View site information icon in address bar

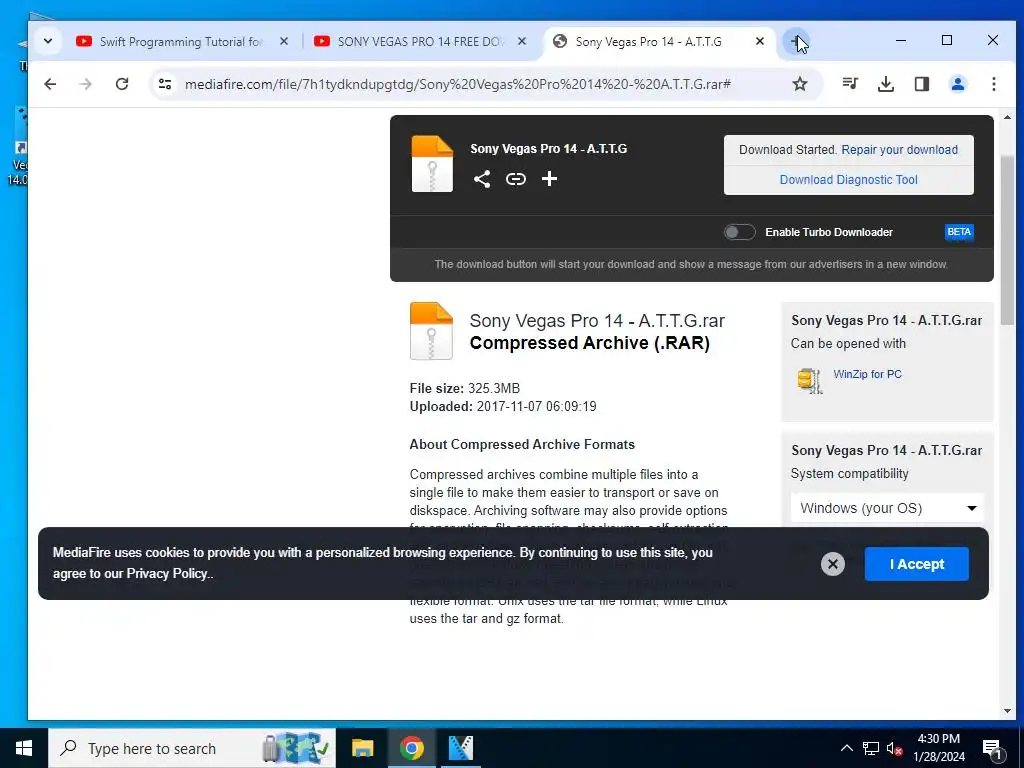coord(165,84)
